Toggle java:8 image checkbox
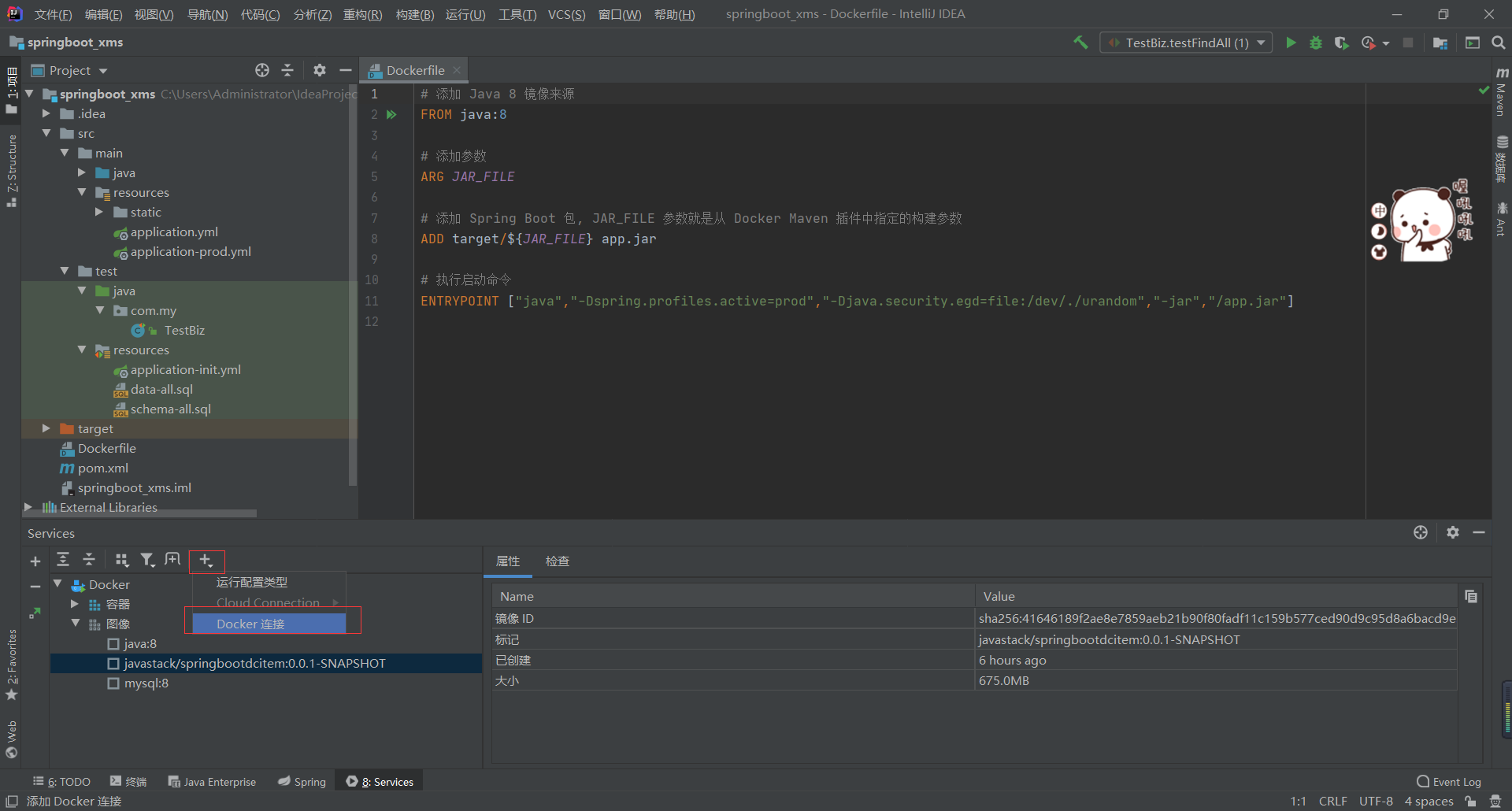 point(113,644)
